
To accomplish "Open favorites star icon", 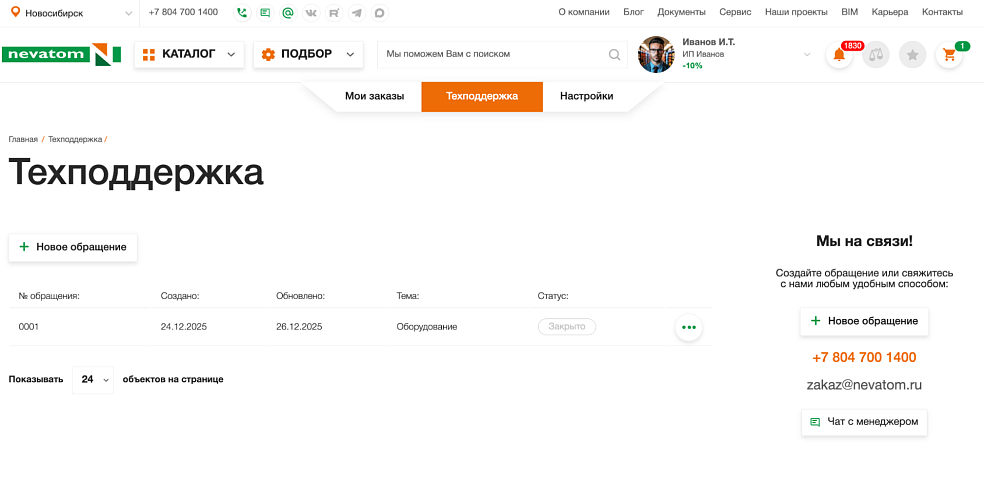I will tap(912, 55).
